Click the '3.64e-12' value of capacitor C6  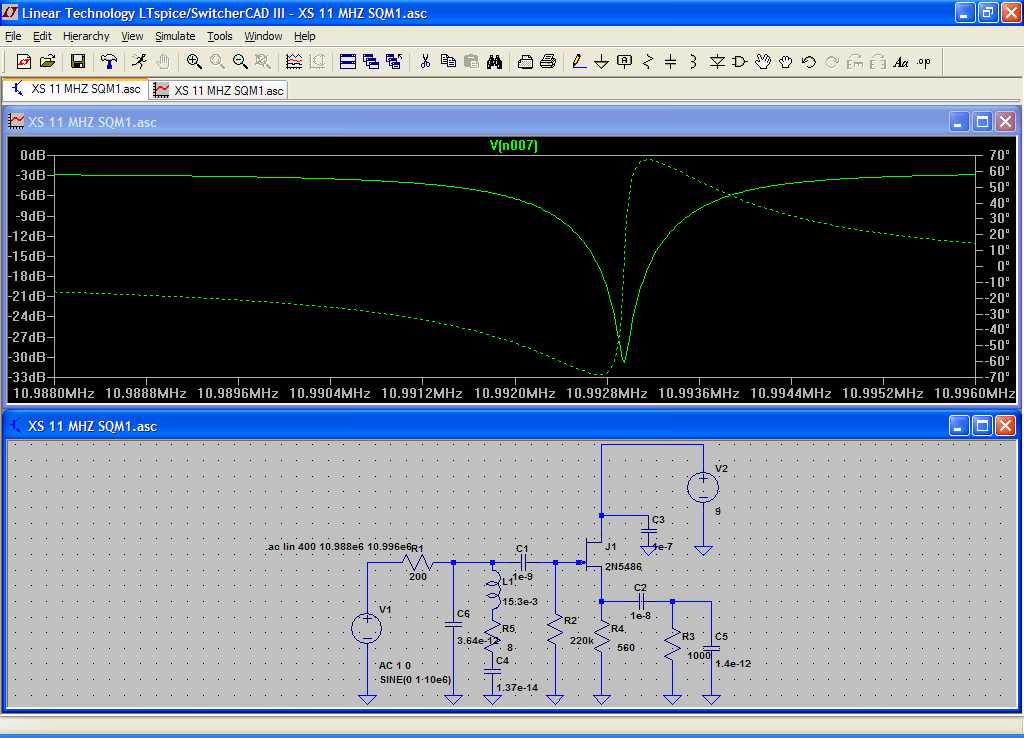click(479, 641)
